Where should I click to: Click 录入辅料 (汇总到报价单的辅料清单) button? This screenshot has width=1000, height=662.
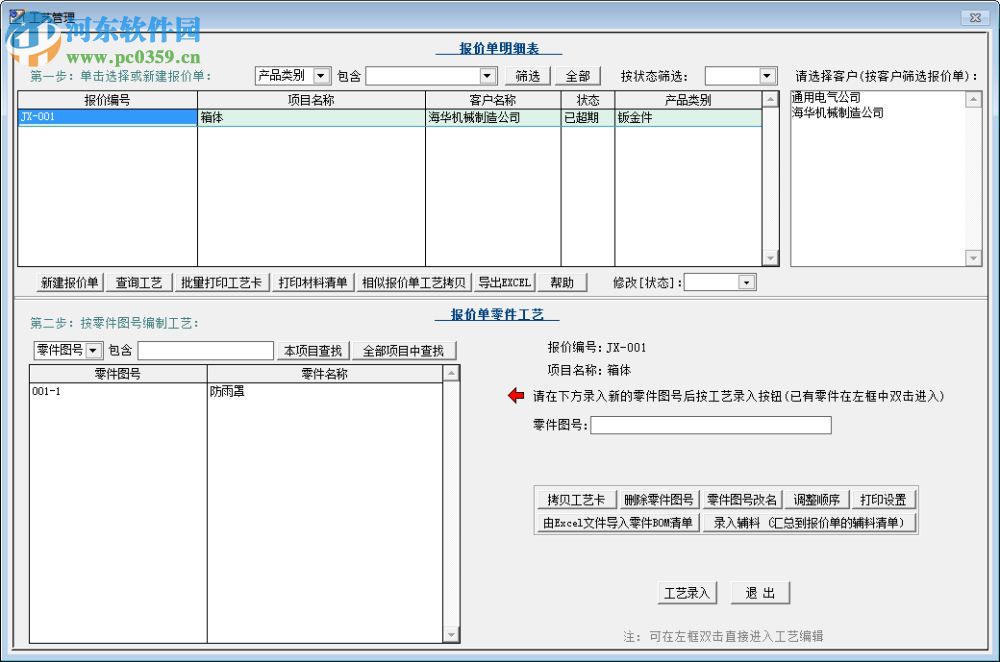pyautogui.click(x=809, y=523)
